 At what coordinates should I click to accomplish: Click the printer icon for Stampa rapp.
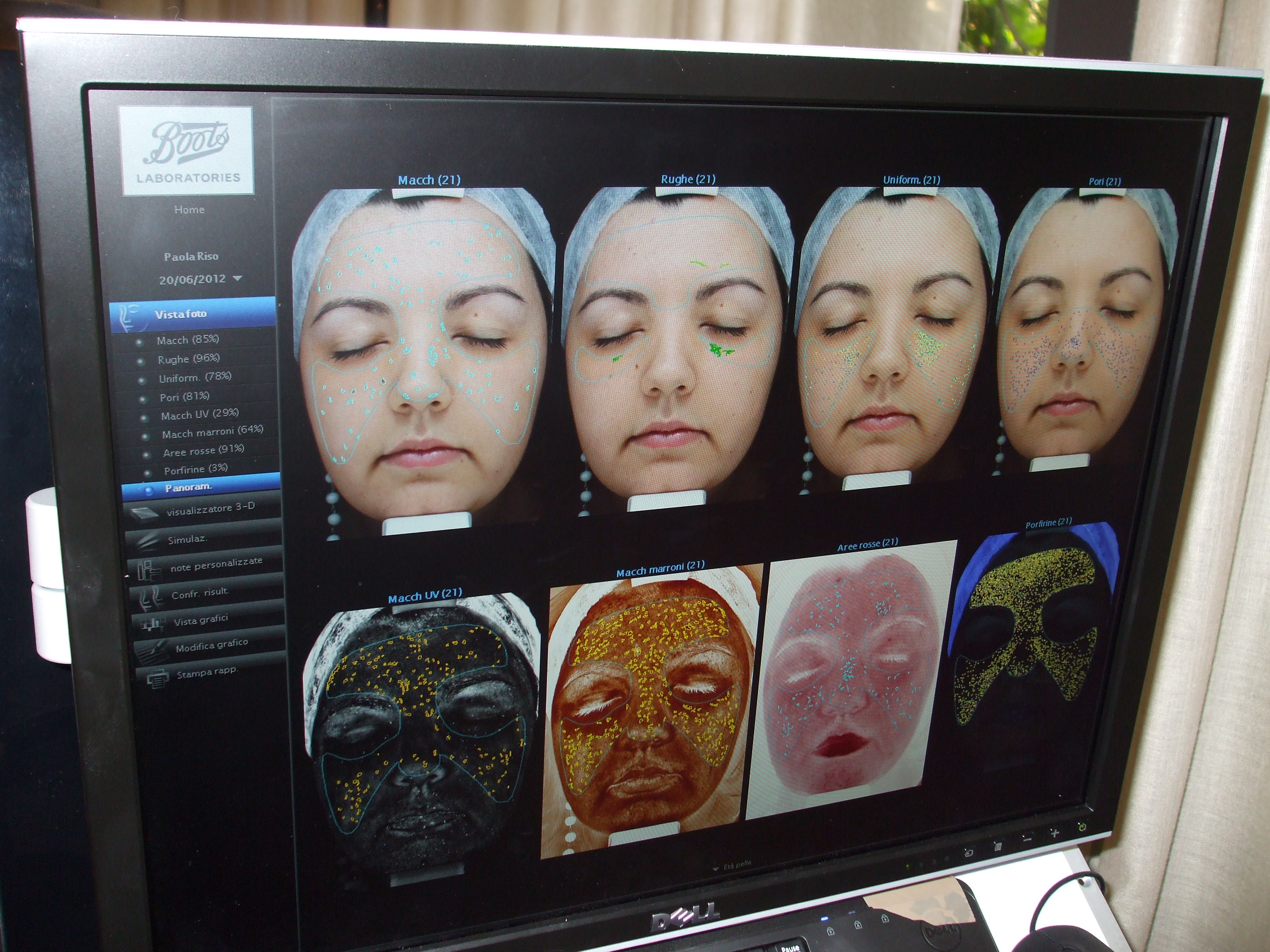pyautogui.click(x=157, y=679)
